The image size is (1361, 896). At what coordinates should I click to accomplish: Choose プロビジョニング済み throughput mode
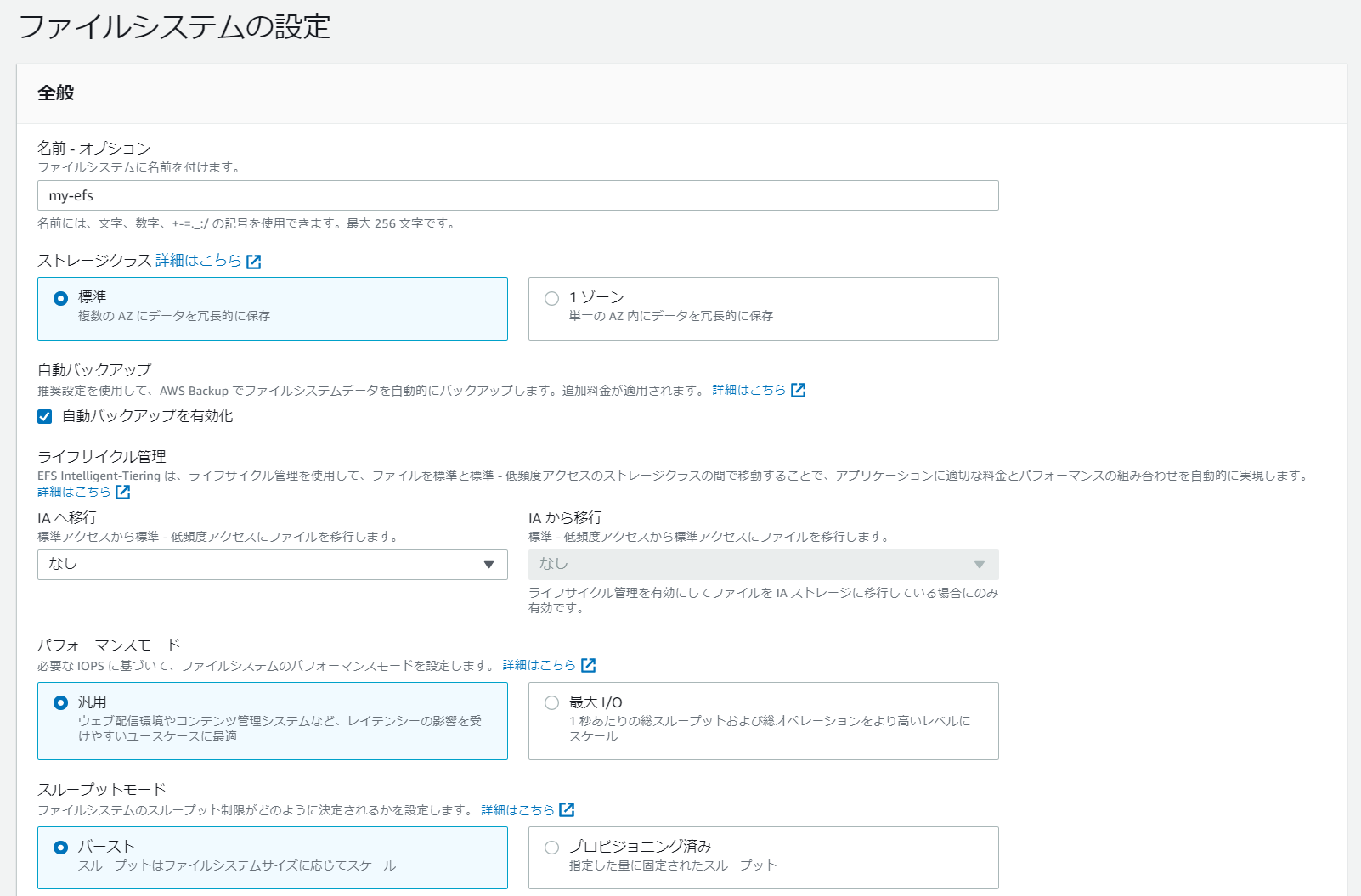tap(551, 847)
